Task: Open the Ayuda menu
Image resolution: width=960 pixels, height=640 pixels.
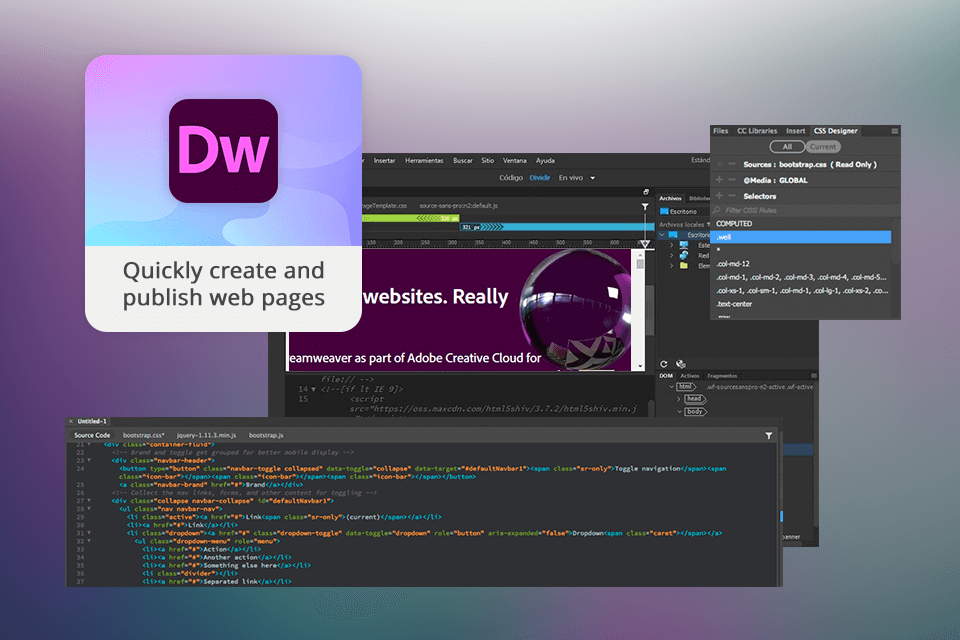Action: point(546,160)
